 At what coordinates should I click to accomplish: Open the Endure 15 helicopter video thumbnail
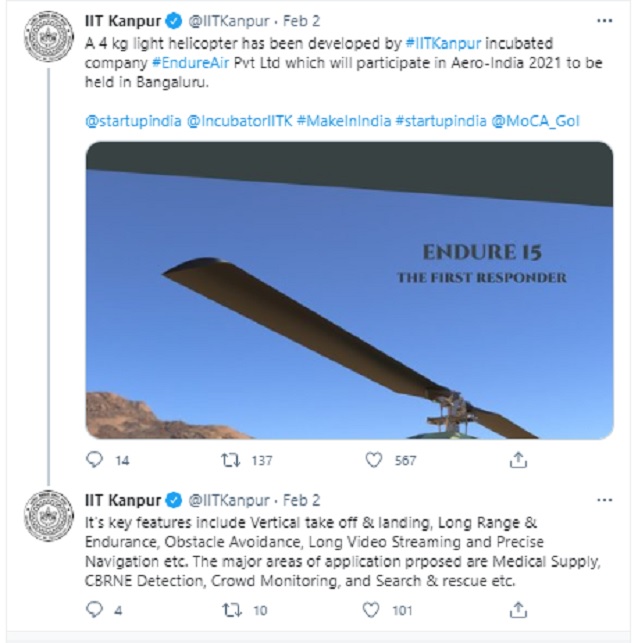point(349,290)
